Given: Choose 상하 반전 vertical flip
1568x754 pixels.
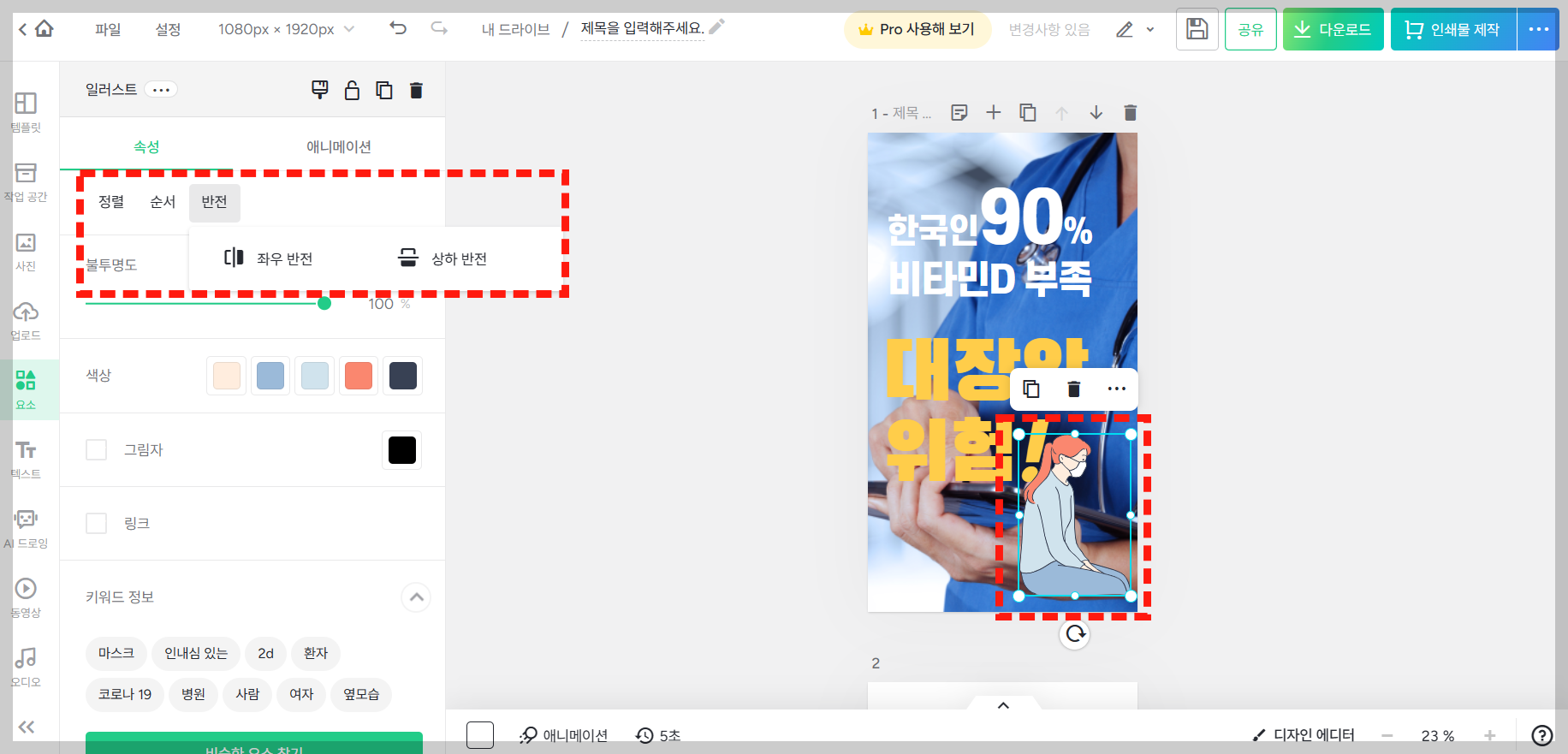Looking at the screenshot, I should tap(442, 258).
